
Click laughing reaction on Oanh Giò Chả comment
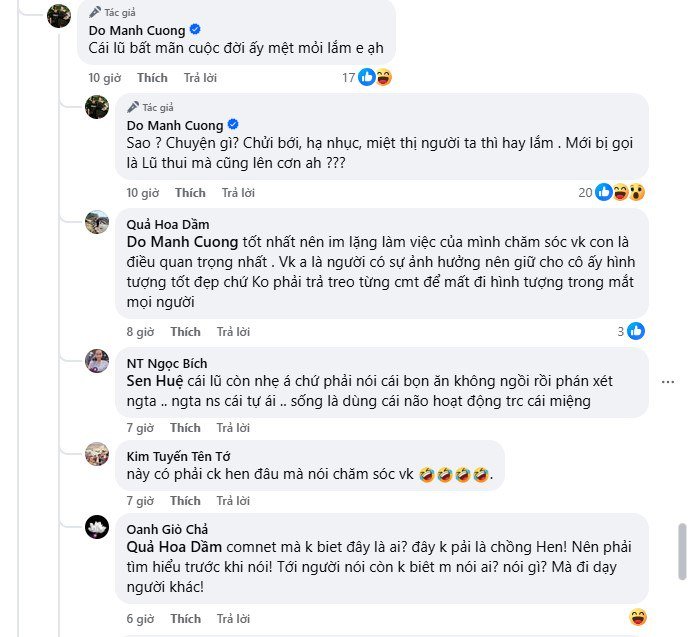pyautogui.click(x=638, y=617)
